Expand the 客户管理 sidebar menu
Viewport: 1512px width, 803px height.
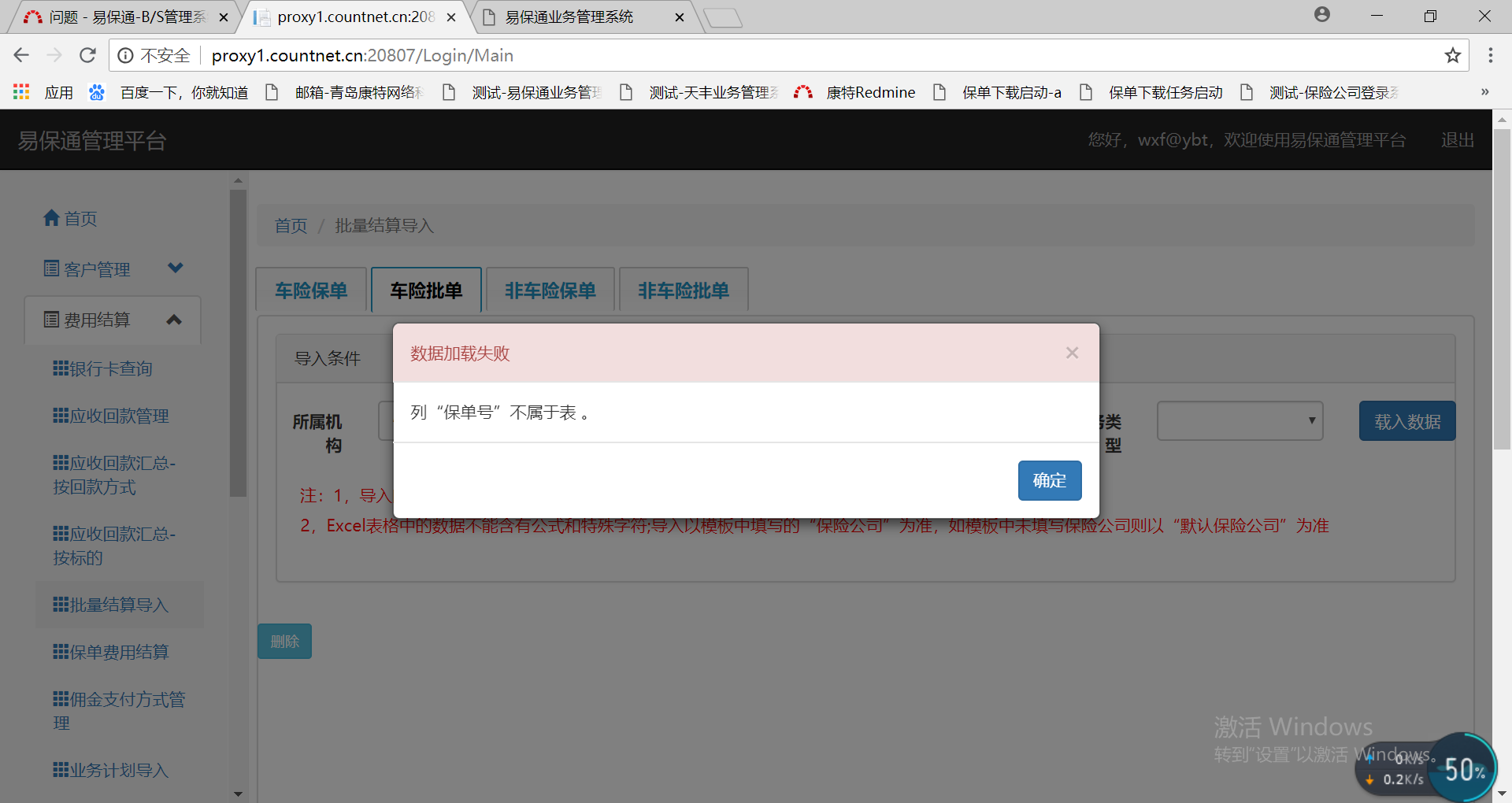tap(113, 269)
